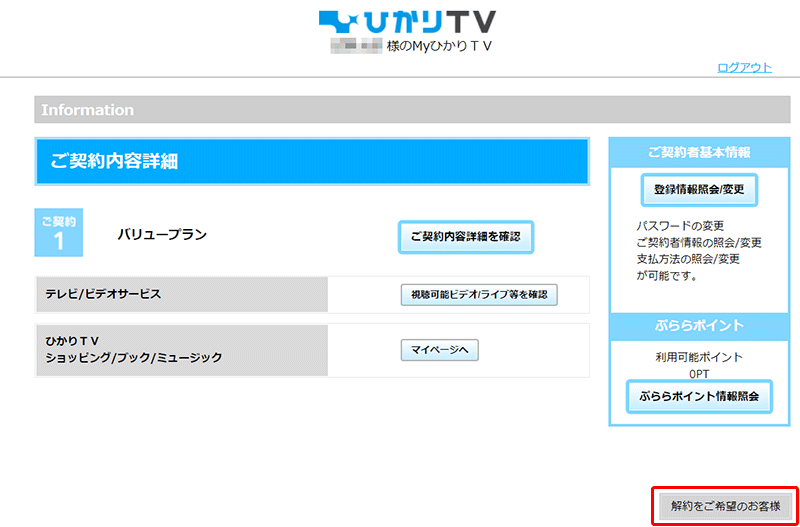Click the ぷららポイント panel heading
The width and height of the screenshot is (800, 527).
tap(699, 326)
